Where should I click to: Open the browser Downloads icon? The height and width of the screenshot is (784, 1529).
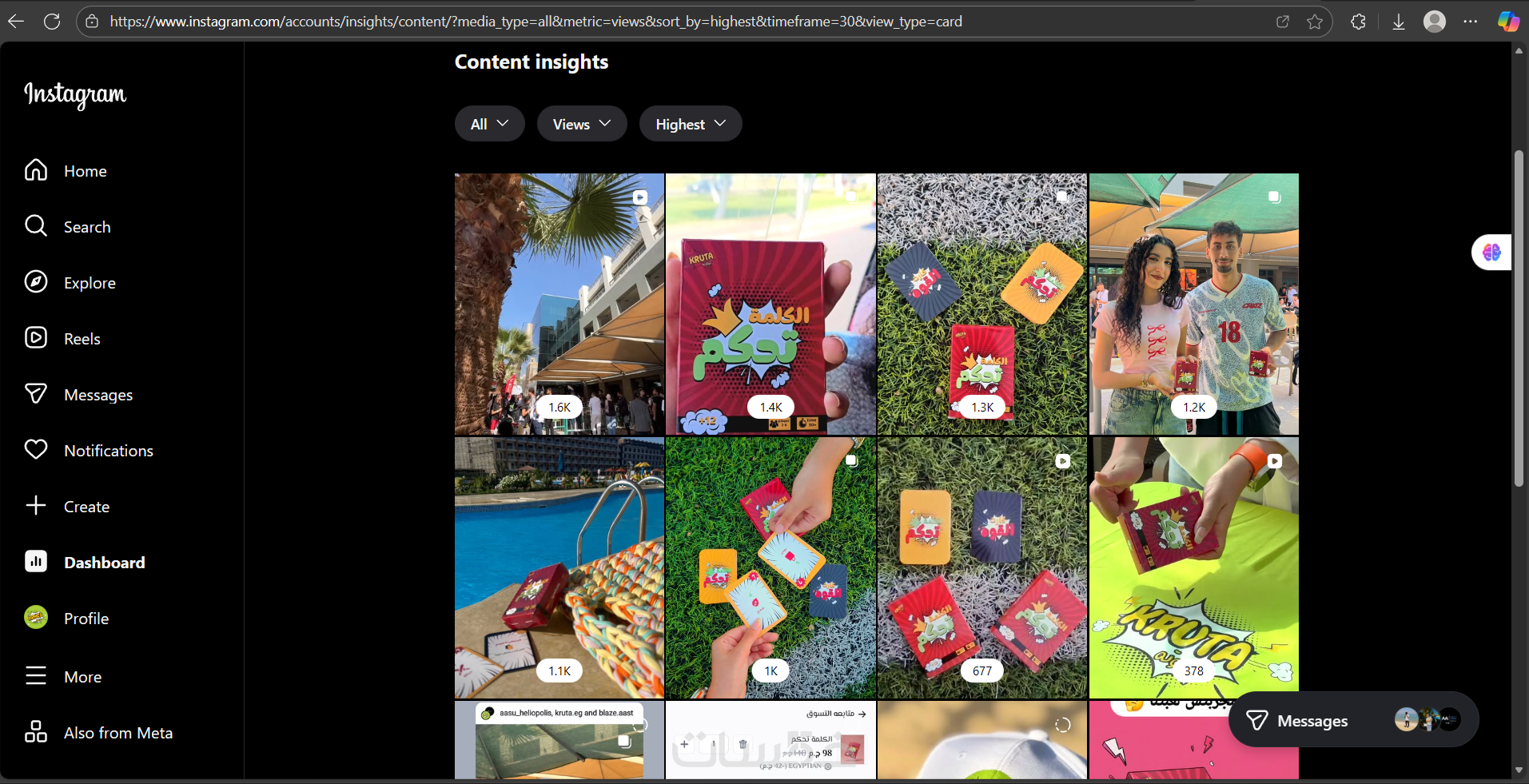coord(1399,22)
